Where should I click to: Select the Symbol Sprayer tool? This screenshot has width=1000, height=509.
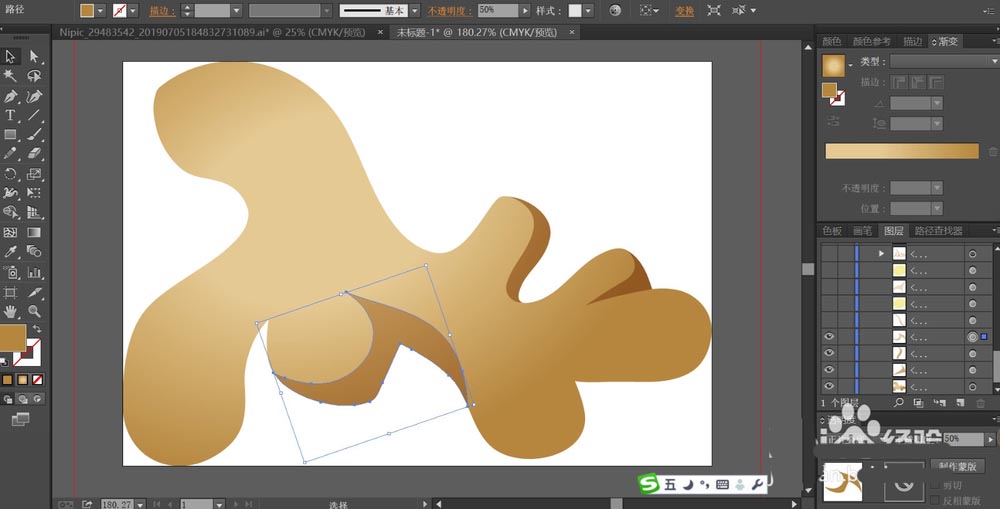10,273
